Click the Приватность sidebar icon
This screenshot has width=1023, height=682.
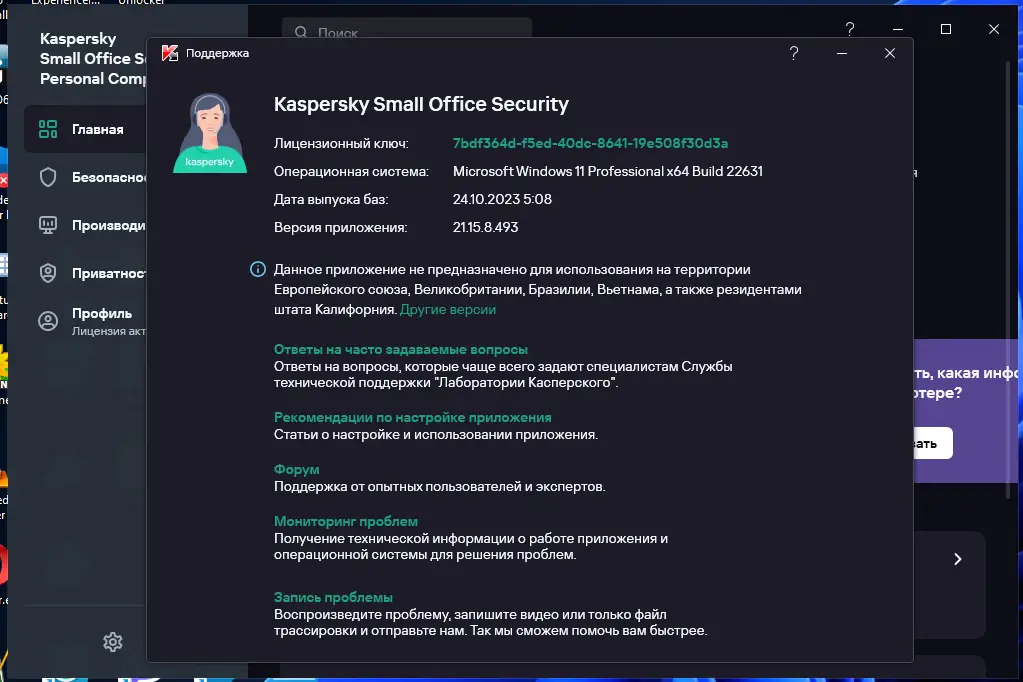tap(47, 273)
